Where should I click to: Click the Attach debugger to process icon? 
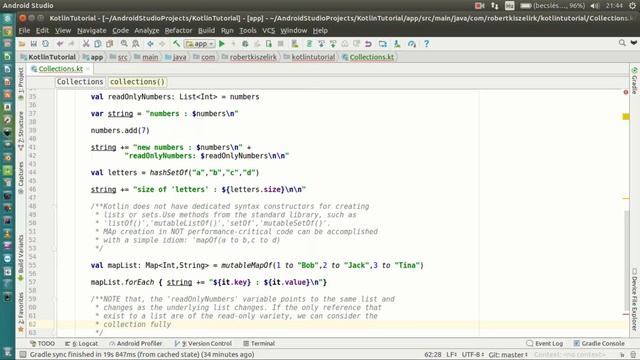pos(269,44)
